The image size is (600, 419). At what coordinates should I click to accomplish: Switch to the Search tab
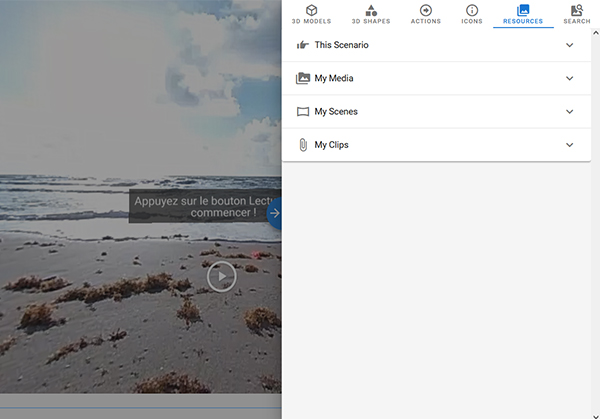(576, 14)
